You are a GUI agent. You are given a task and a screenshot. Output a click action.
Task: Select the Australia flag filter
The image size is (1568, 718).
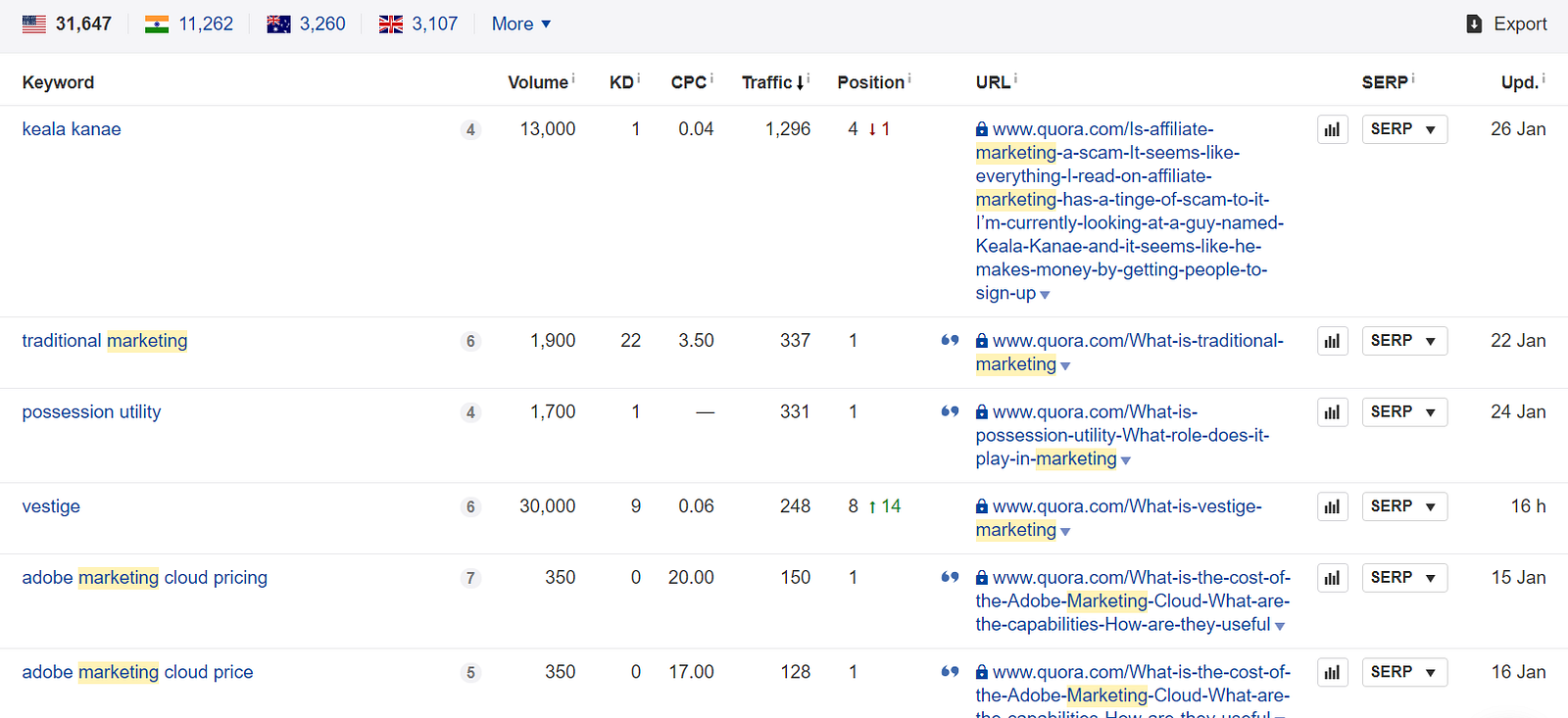coord(278,24)
